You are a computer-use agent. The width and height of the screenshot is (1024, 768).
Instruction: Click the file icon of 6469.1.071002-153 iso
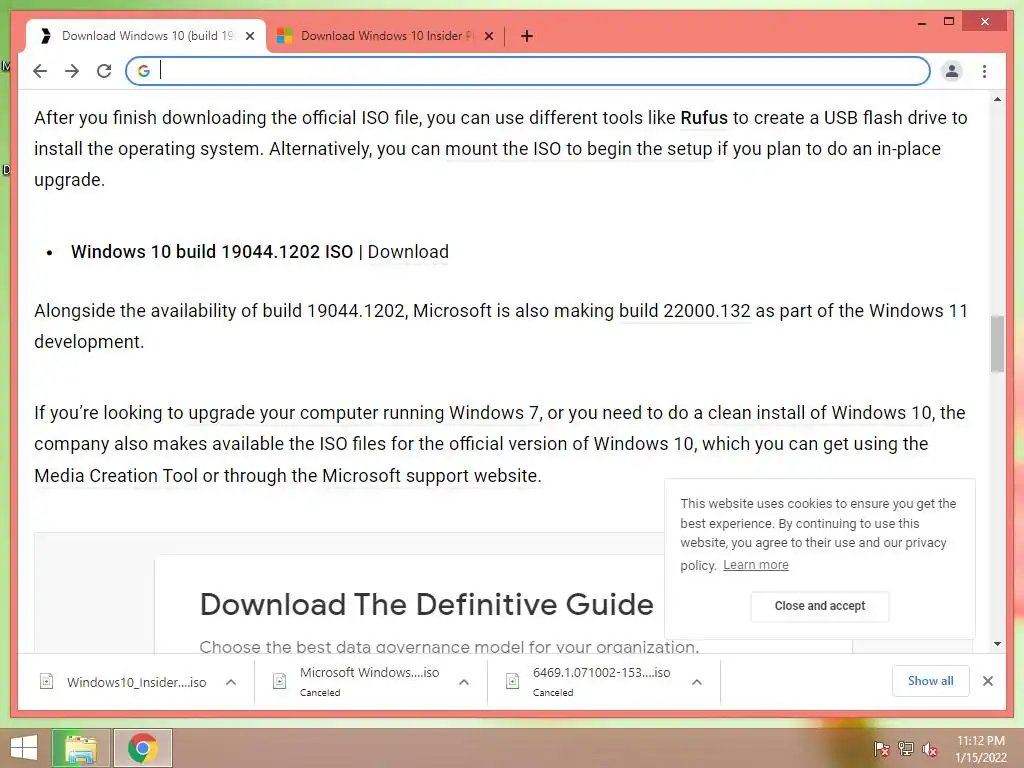pos(513,682)
